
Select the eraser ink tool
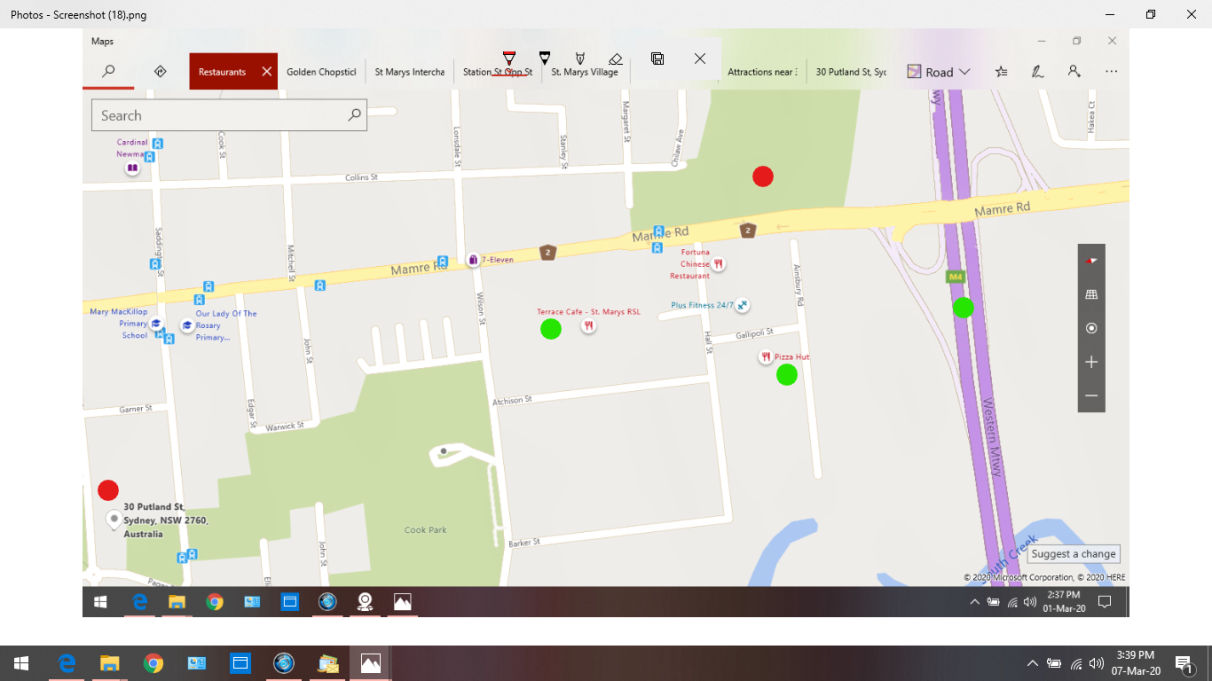pos(616,59)
